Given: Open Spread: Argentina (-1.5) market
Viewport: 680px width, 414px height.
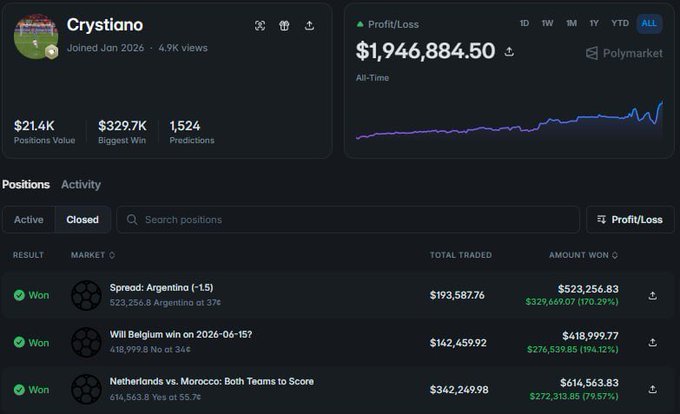Looking at the screenshot, I should pyautogui.click(x=161, y=288).
